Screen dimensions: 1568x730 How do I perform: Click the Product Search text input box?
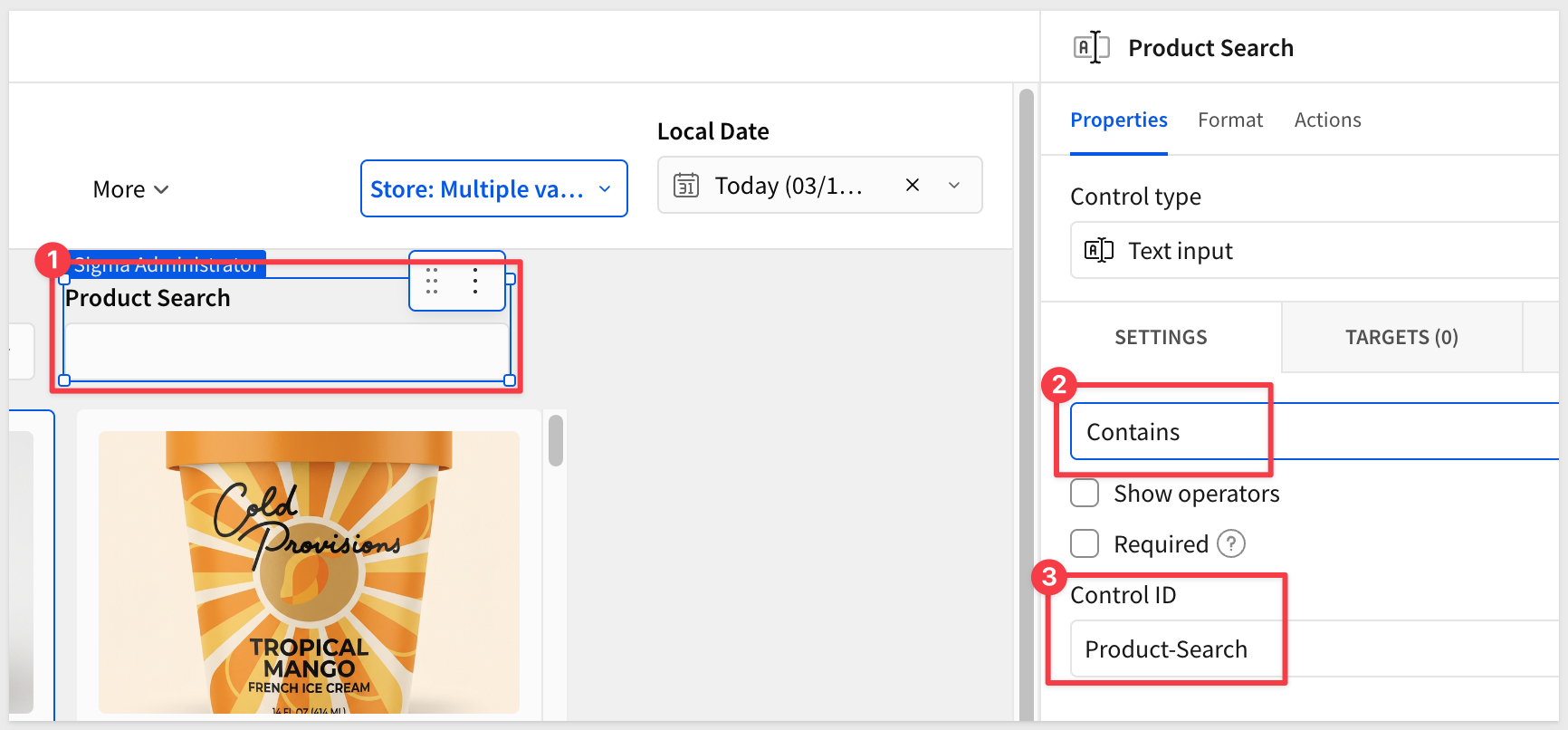(286, 351)
